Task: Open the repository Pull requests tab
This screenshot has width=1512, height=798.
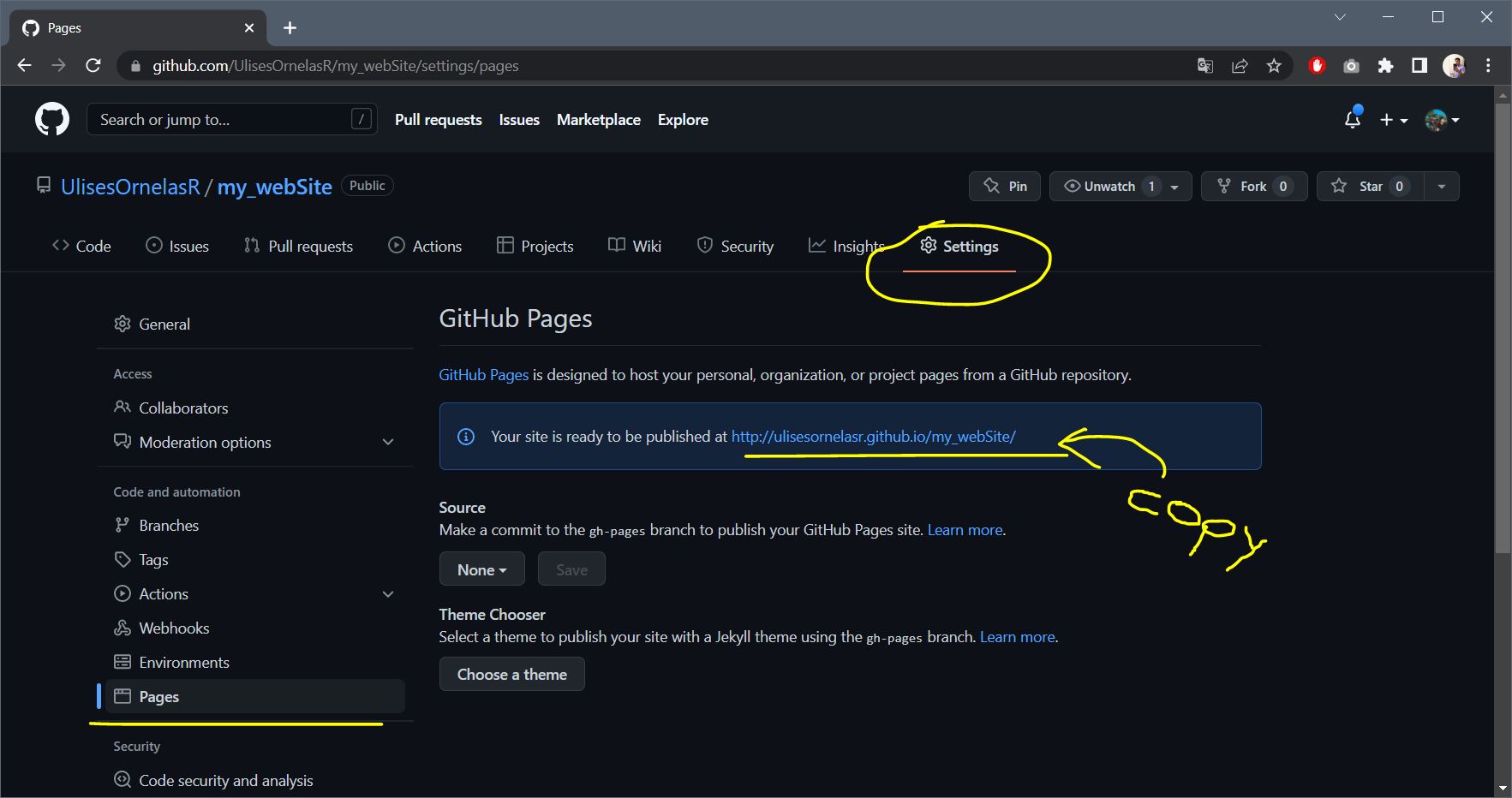Action: pos(298,246)
